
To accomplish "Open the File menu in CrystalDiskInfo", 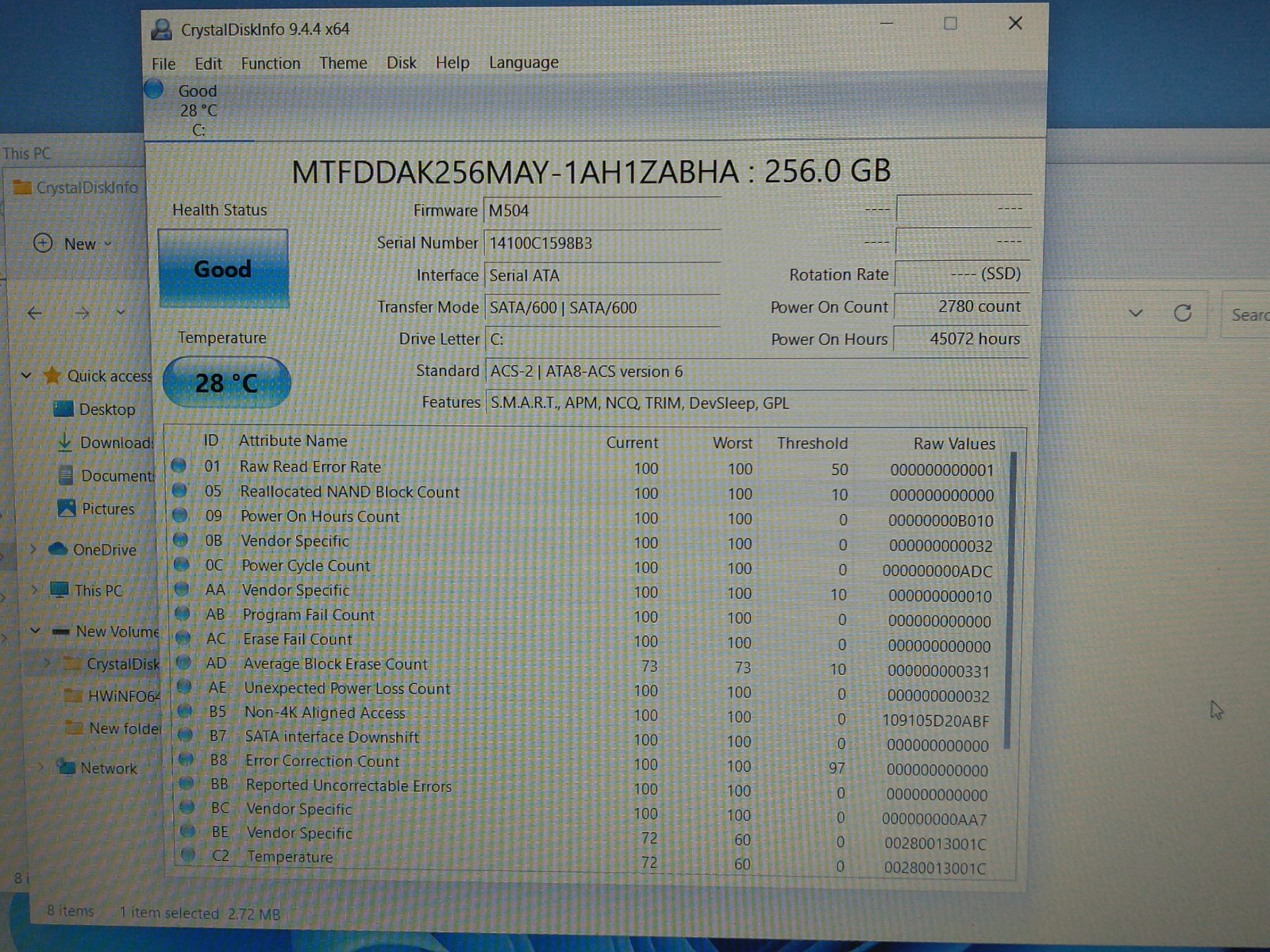I will point(164,63).
